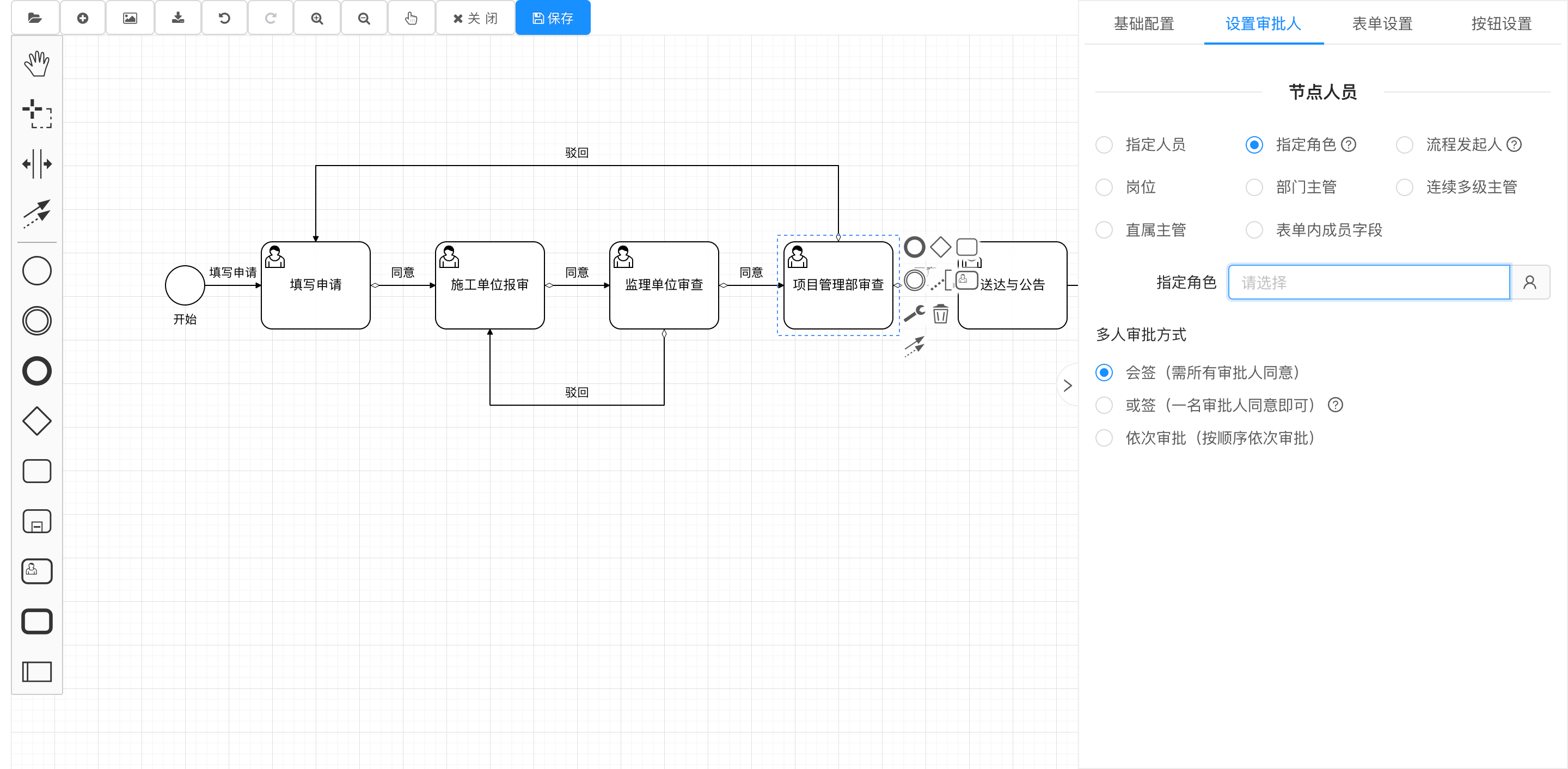Viewport: 1568px width, 769px height.
Task: Pick the pool/participant shape
Action: [x=36, y=672]
